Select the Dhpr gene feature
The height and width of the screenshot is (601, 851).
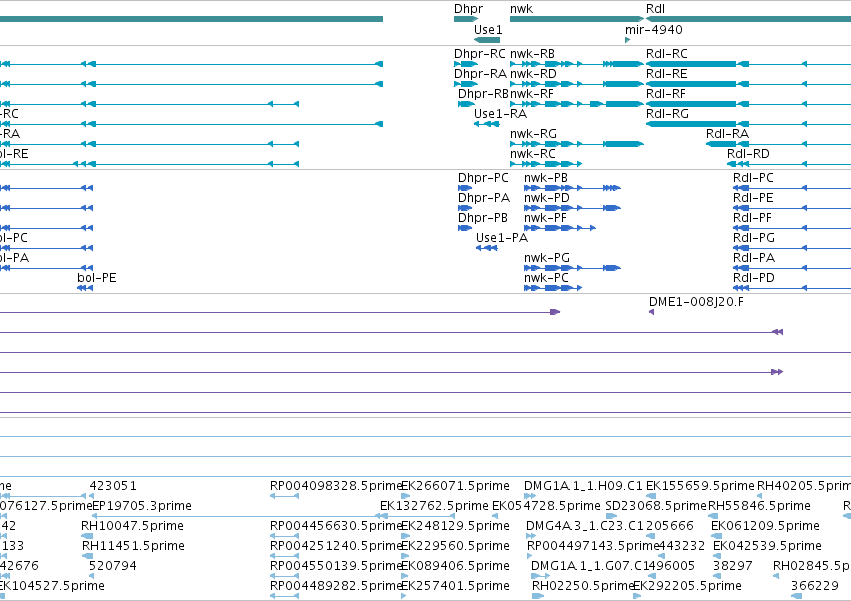point(466,19)
